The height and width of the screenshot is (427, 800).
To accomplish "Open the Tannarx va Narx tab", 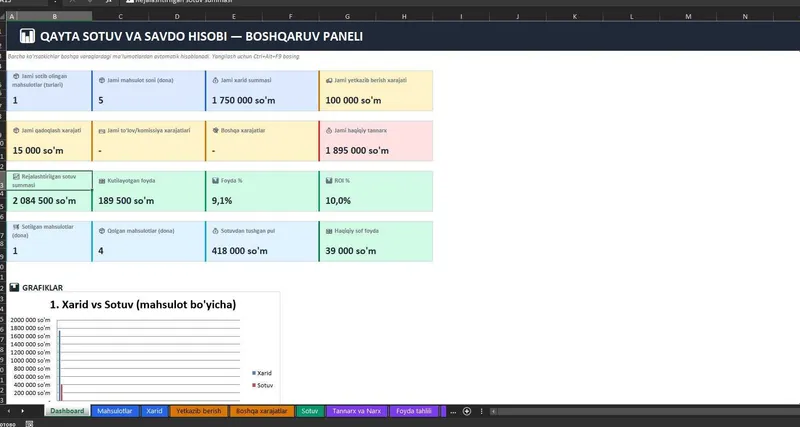I will pyautogui.click(x=357, y=411).
